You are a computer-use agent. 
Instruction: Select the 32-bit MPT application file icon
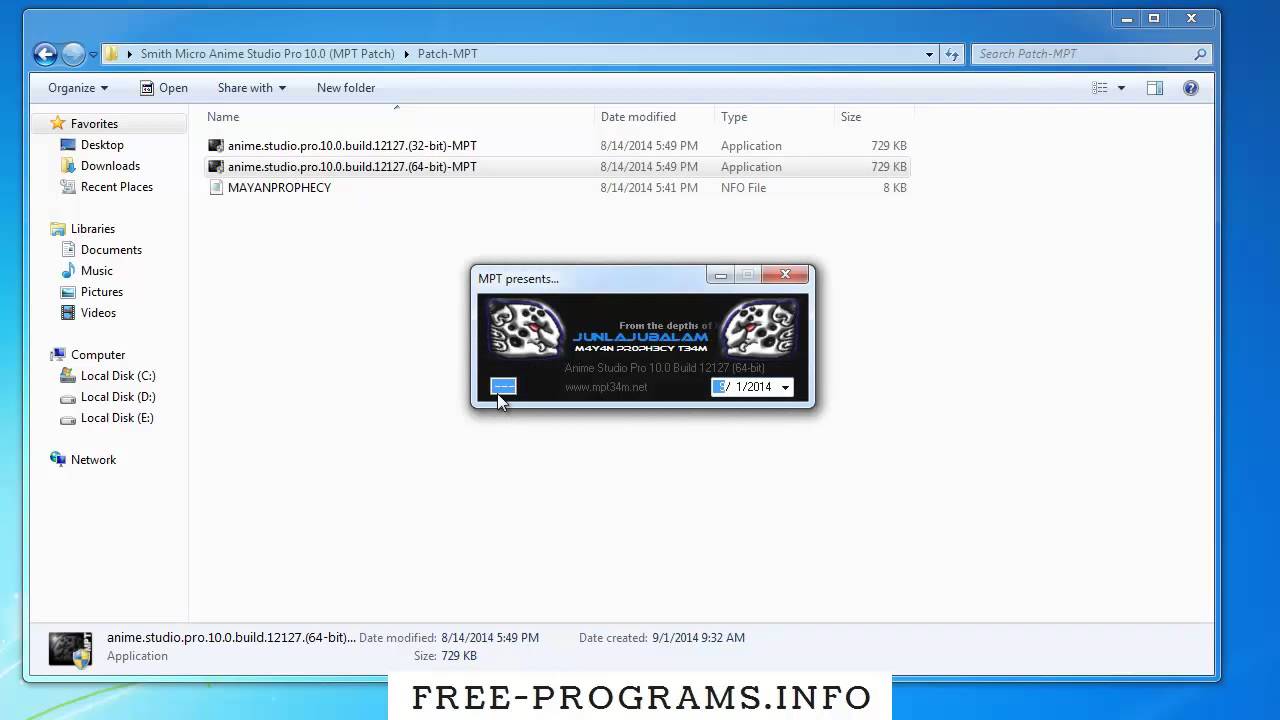click(x=215, y=146)
